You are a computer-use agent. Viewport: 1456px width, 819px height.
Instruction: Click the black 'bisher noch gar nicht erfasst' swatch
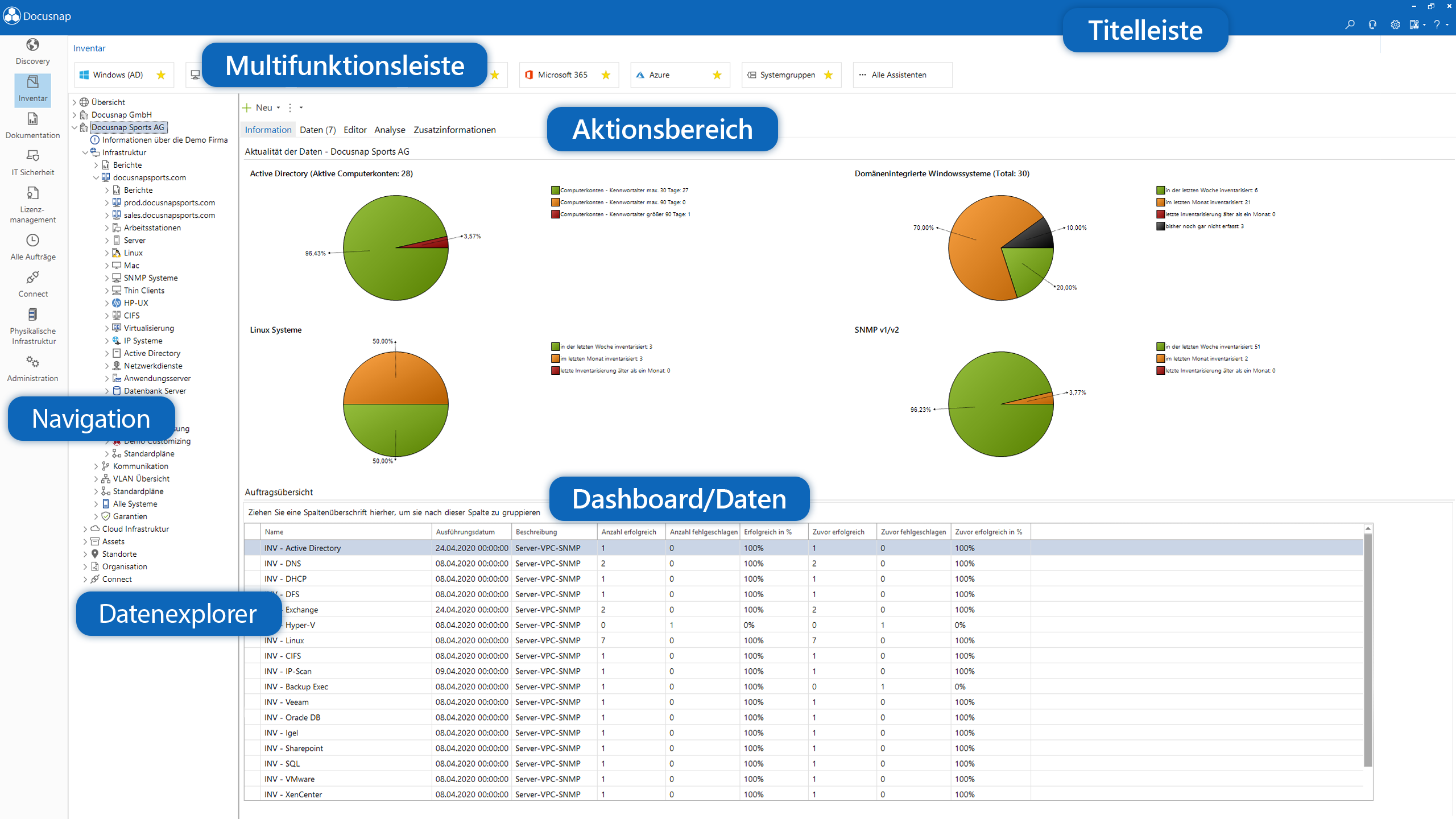[1160, 226]
